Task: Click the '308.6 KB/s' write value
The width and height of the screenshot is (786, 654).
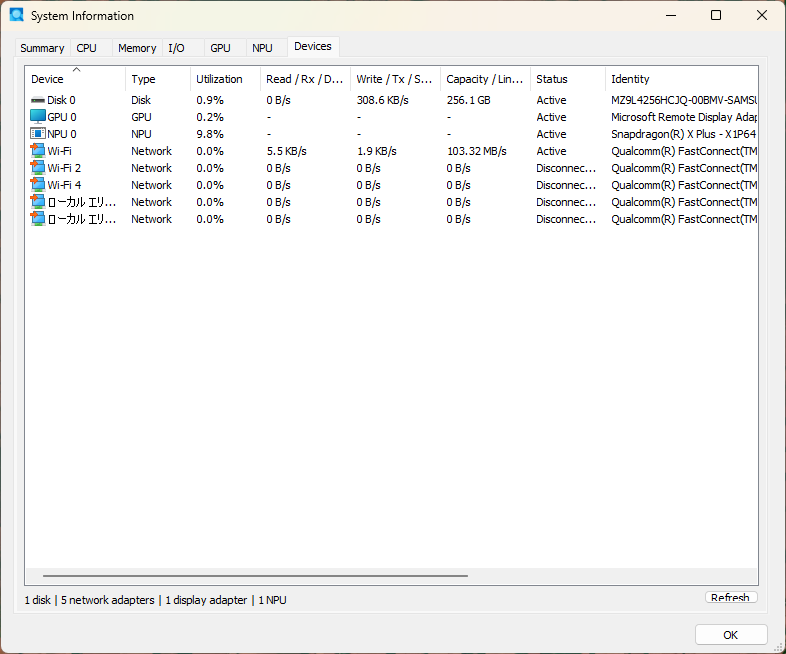Action: [382, 100]
